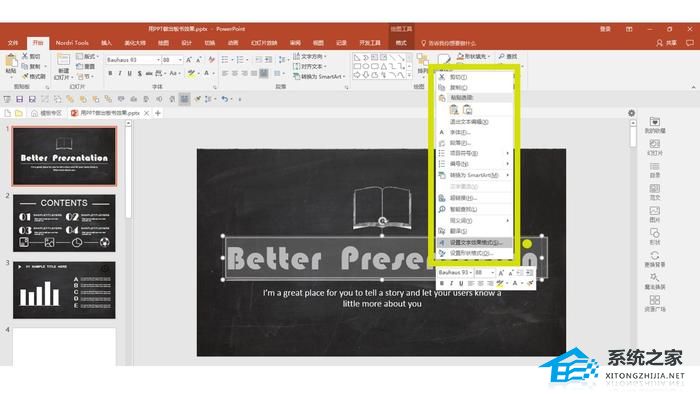Click the New Slide button

63,66
